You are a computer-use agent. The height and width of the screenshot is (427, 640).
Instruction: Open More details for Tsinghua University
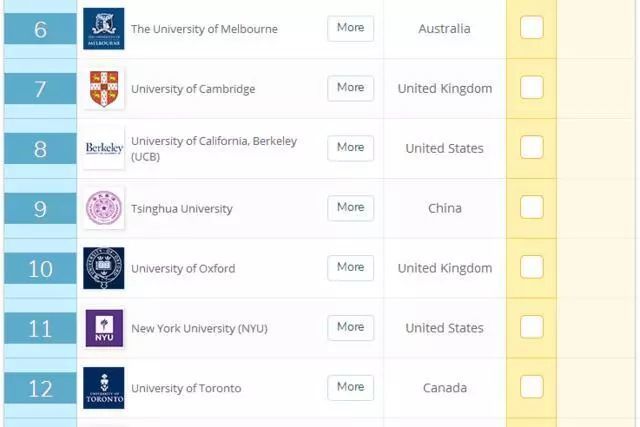click(x=351, y=208)
